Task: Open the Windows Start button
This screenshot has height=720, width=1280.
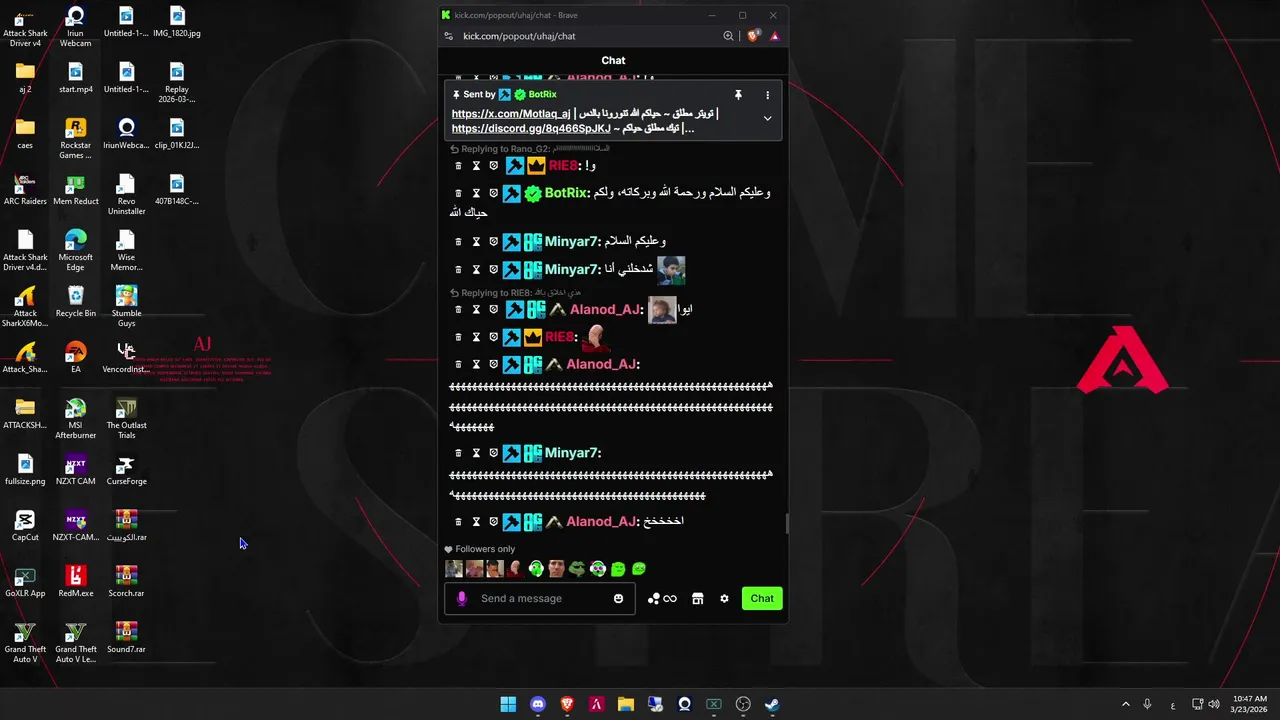Action: pos(508,704)
